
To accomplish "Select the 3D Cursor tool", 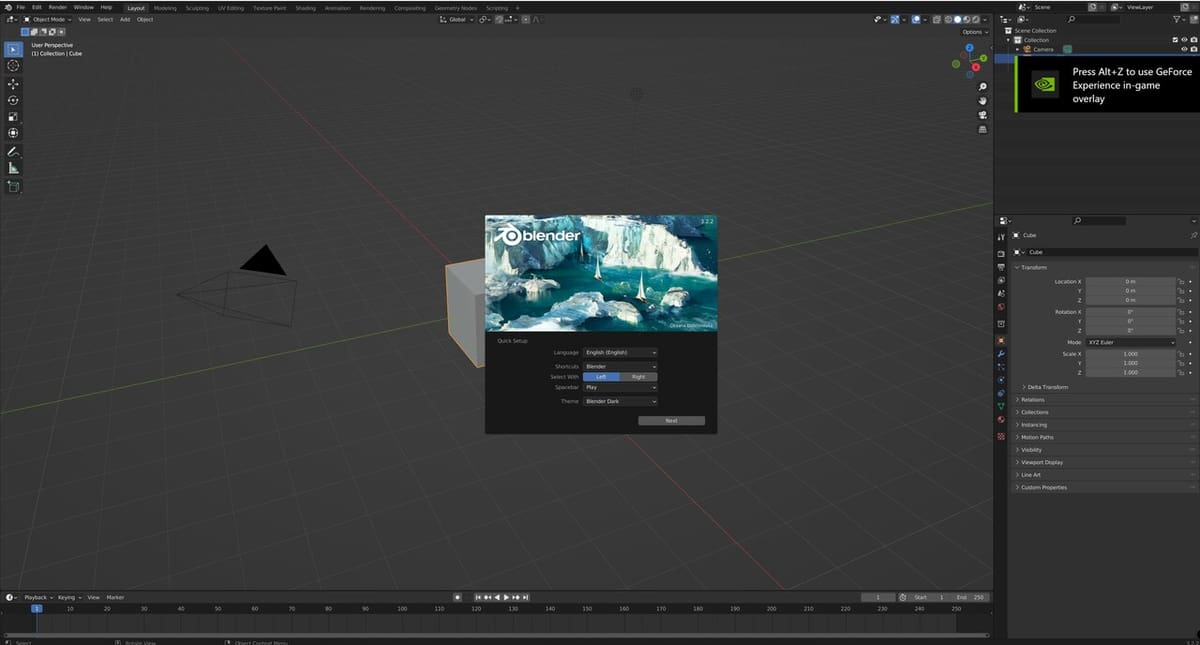I will (x=13, y=65).
